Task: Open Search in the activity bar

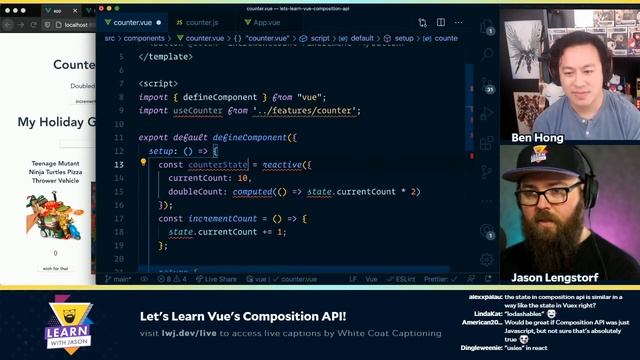Action: (487, 55)
